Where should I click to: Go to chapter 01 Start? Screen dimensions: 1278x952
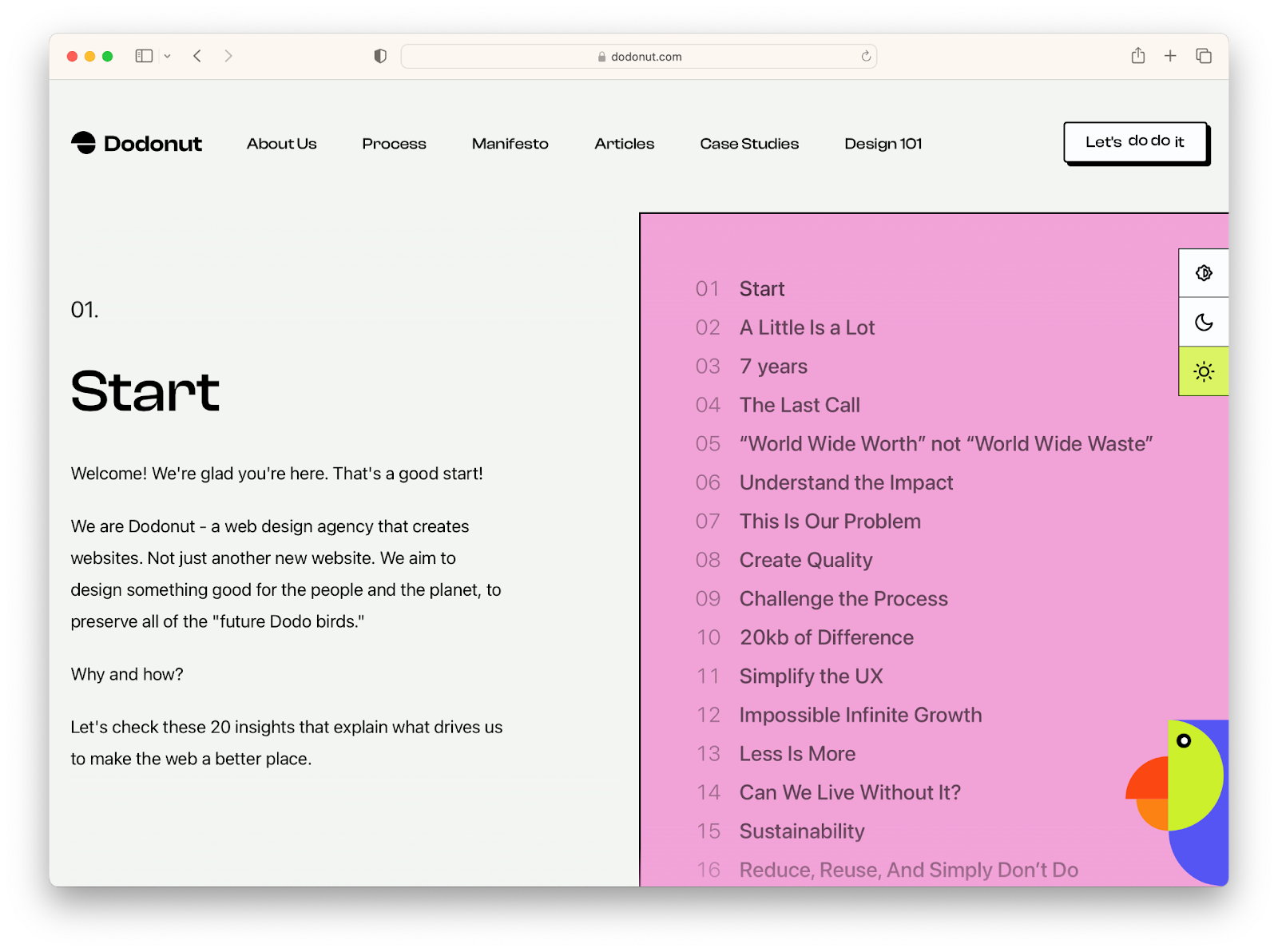pos(740,289)
